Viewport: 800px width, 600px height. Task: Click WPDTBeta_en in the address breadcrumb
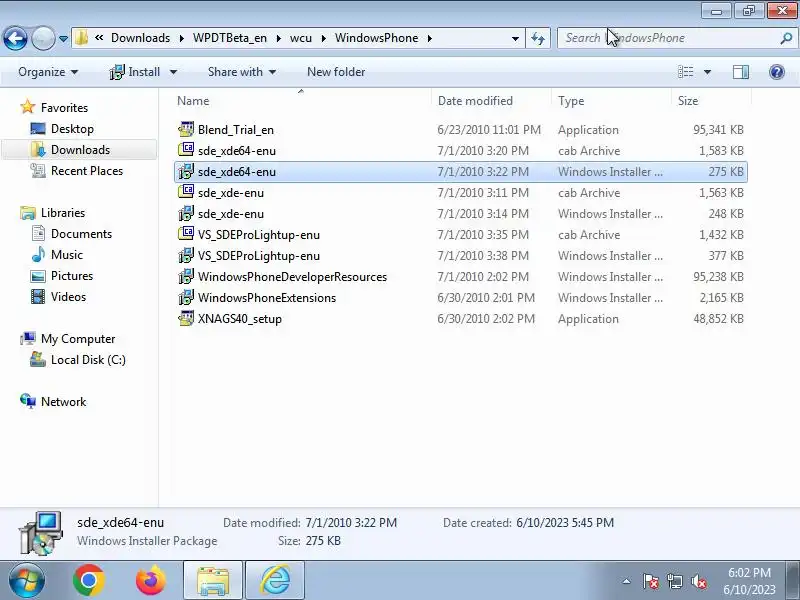(x=230, y=38)
